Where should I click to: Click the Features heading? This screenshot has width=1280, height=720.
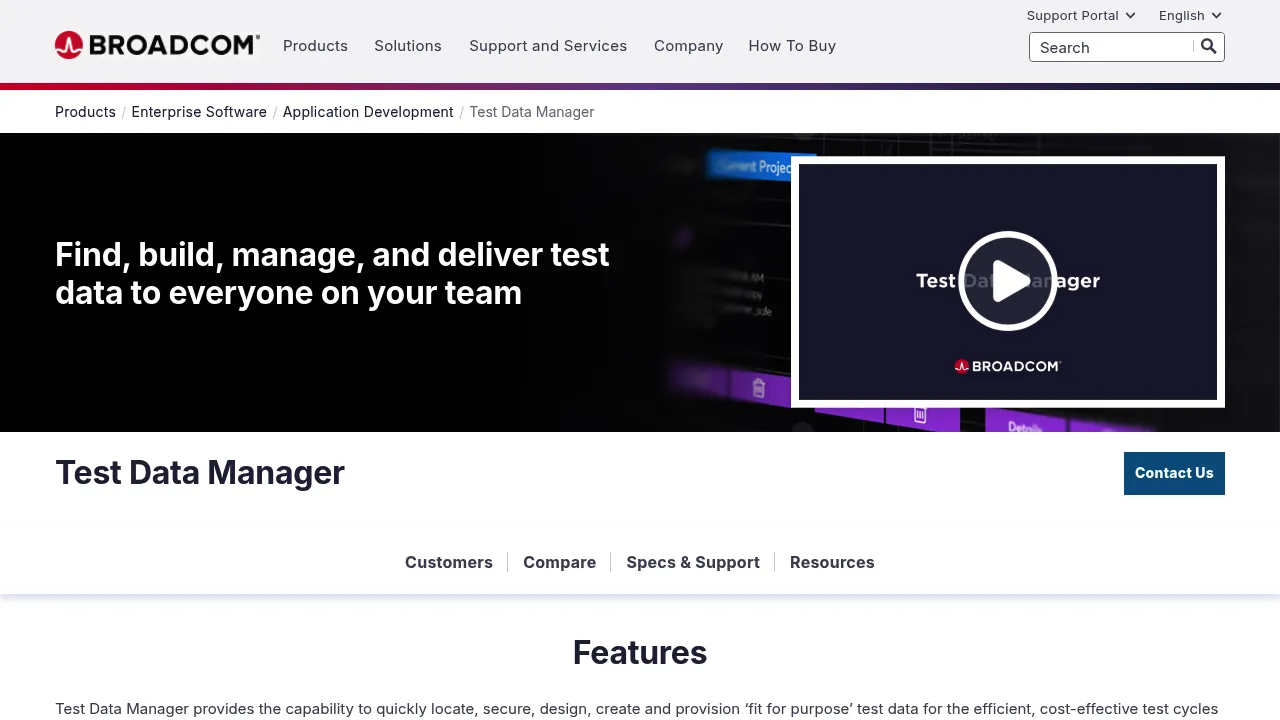(640, 652)
